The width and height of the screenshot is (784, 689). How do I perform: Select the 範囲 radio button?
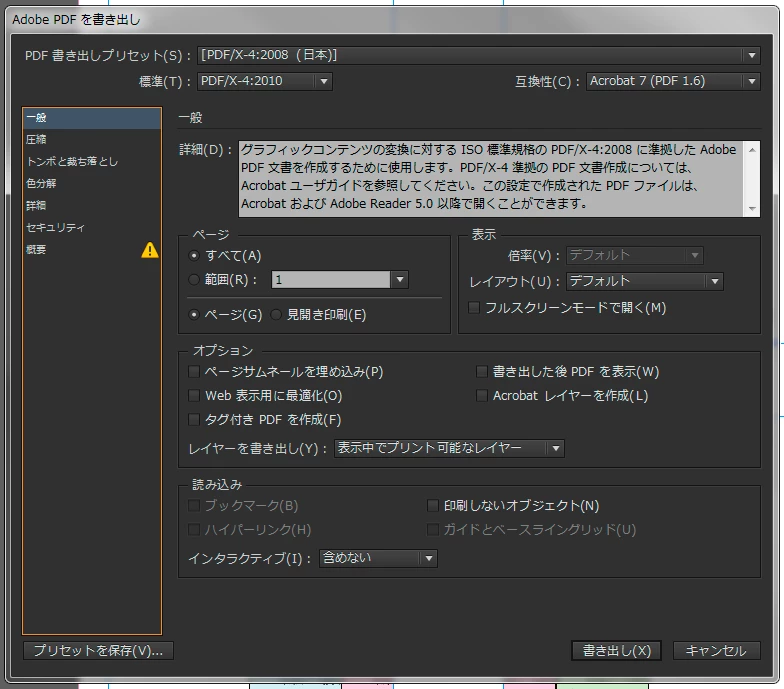194,280
